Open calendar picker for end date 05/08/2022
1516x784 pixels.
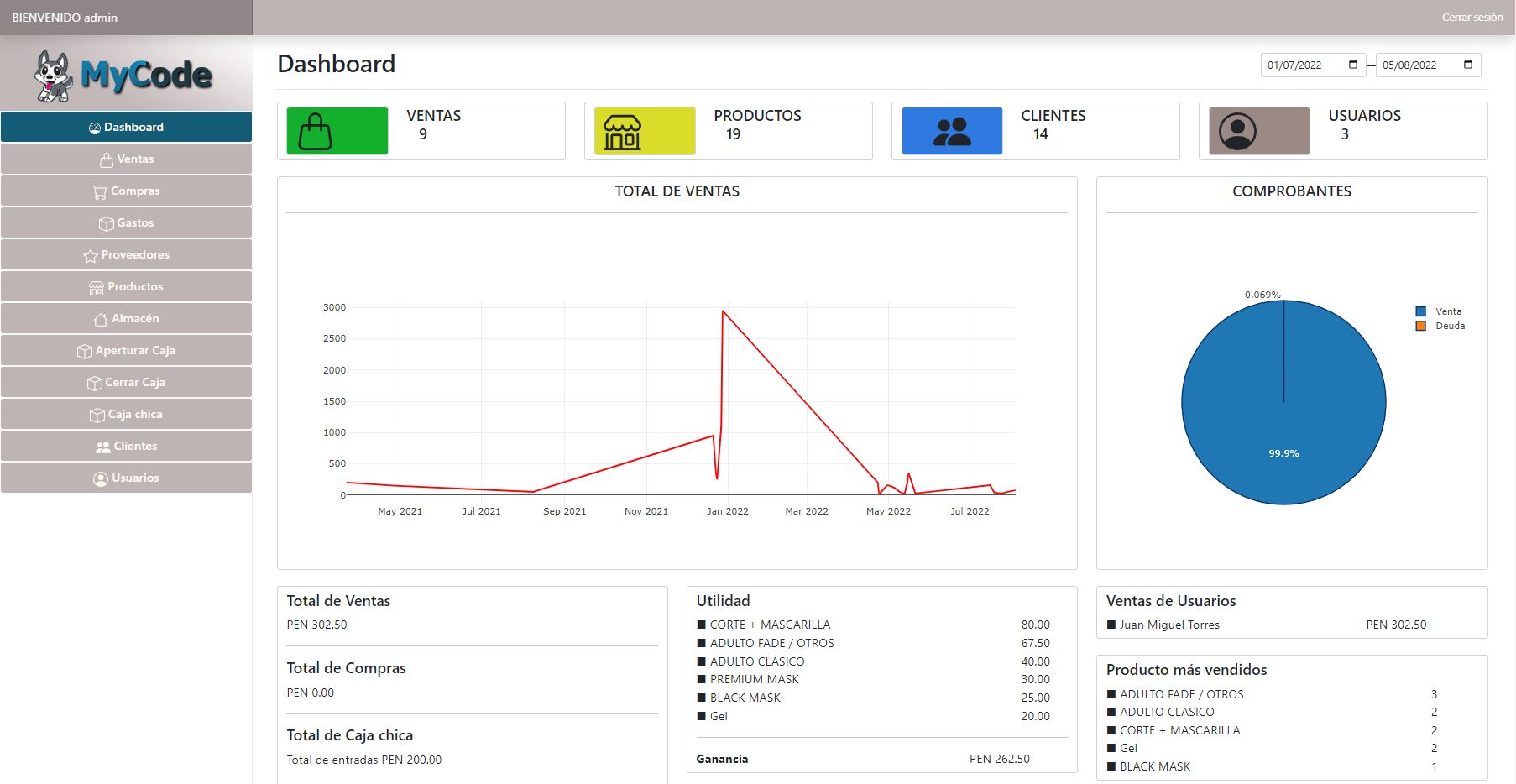[1467, 65]
